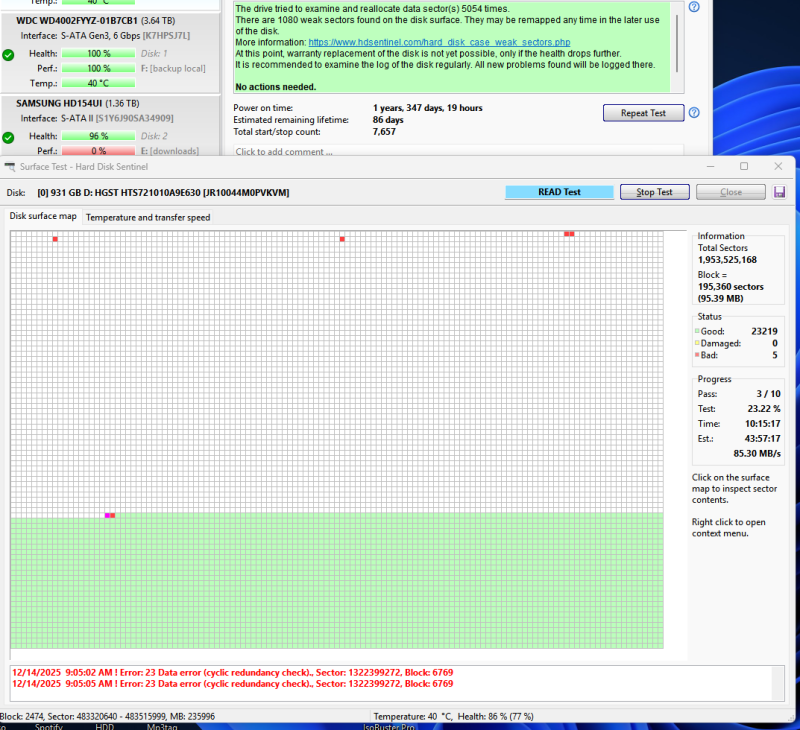800x730 pixels.
Task: Click the F: [backup local] drive label
Action: (173, 68)
